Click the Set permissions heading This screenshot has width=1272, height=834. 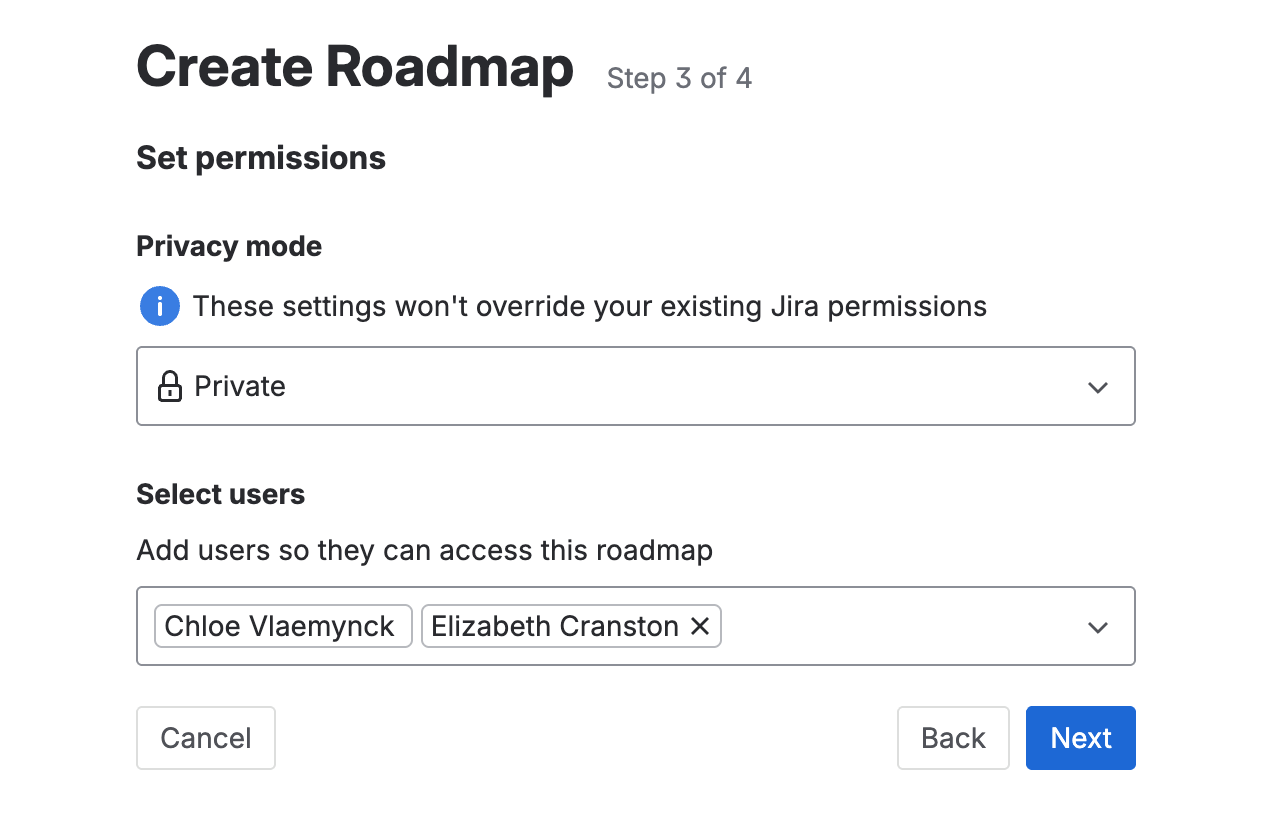[x=260, y=157]
